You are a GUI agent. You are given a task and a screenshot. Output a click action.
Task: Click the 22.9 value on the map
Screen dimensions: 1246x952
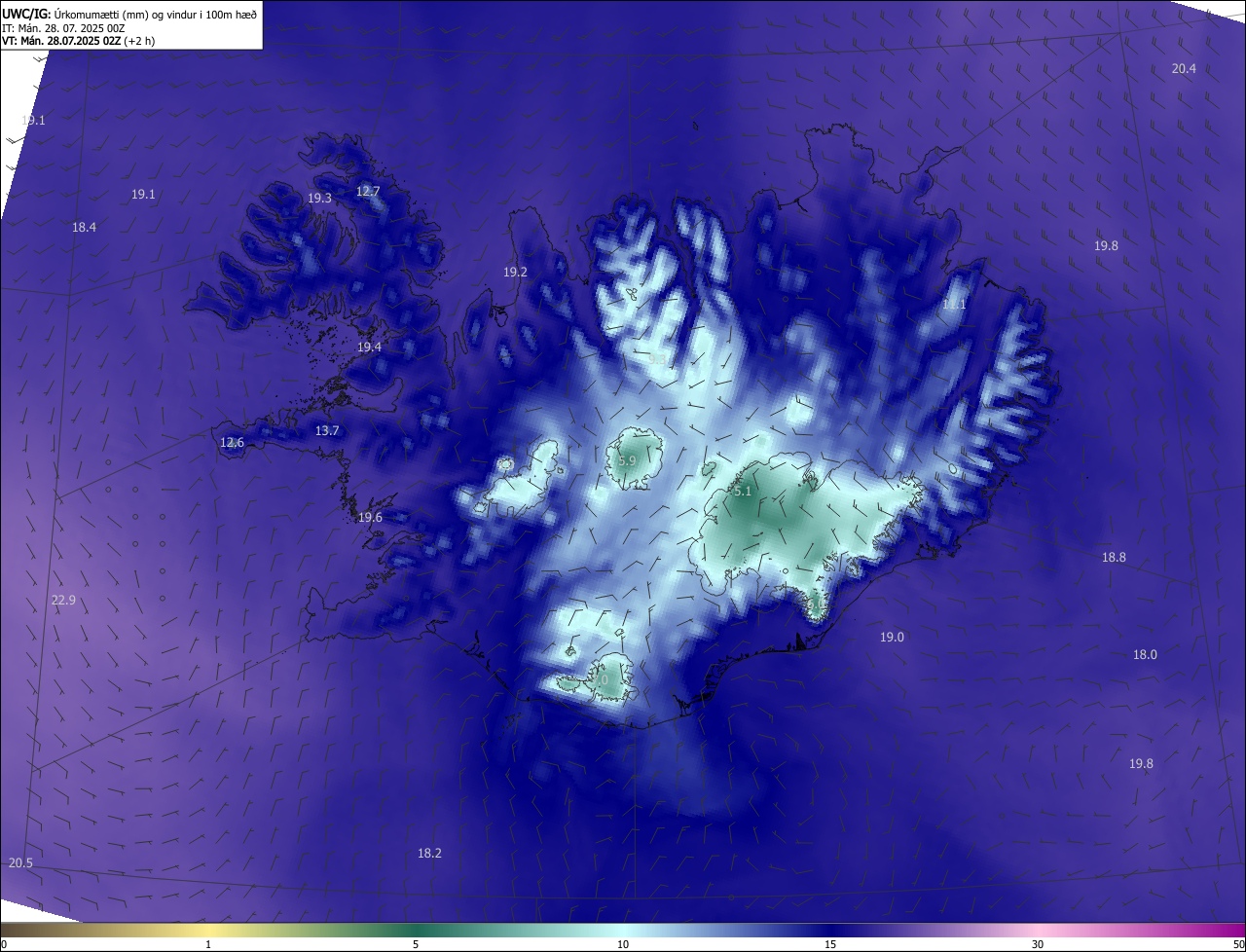pos(63,600)
